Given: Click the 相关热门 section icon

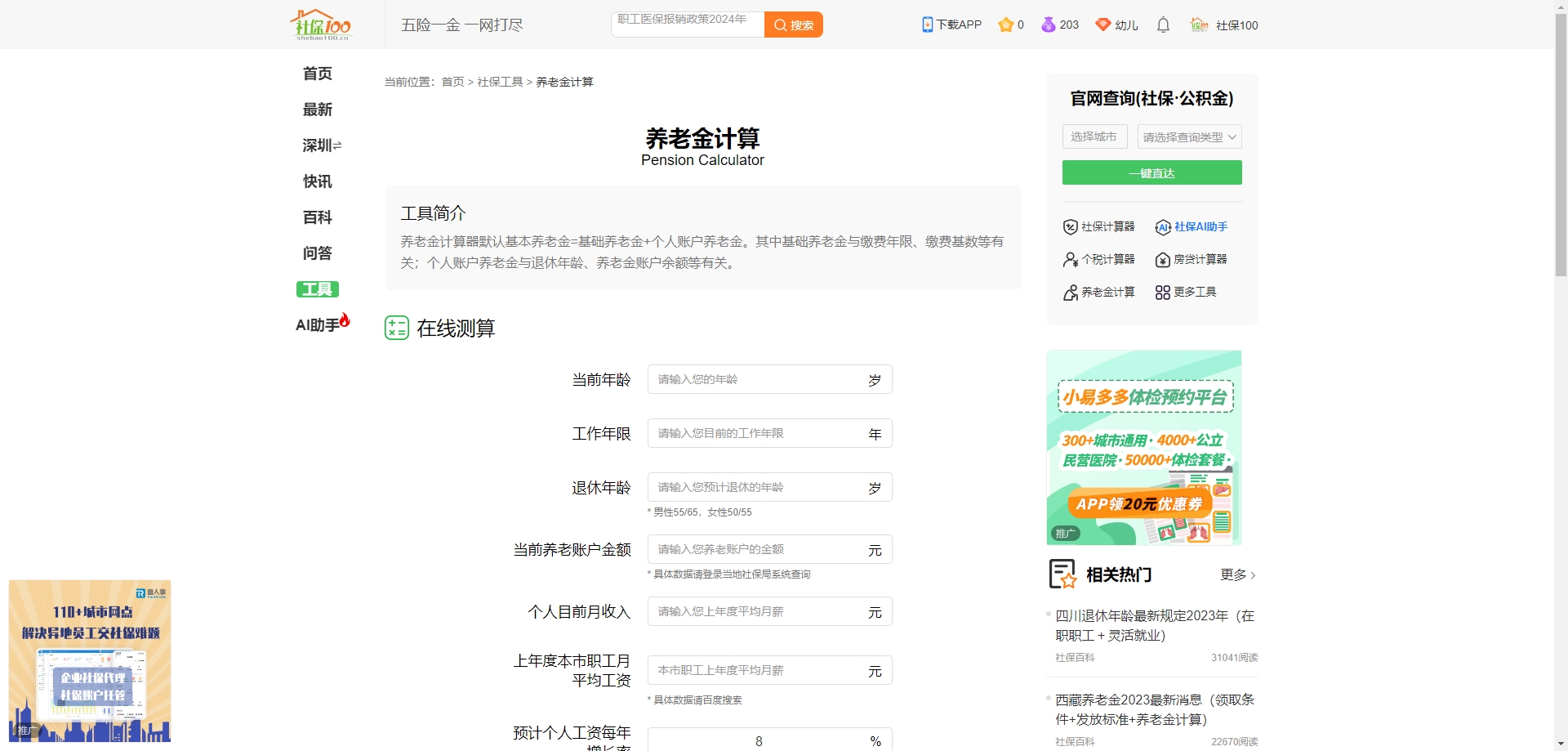Looking at the screenshot, I should coord(1062,574).
